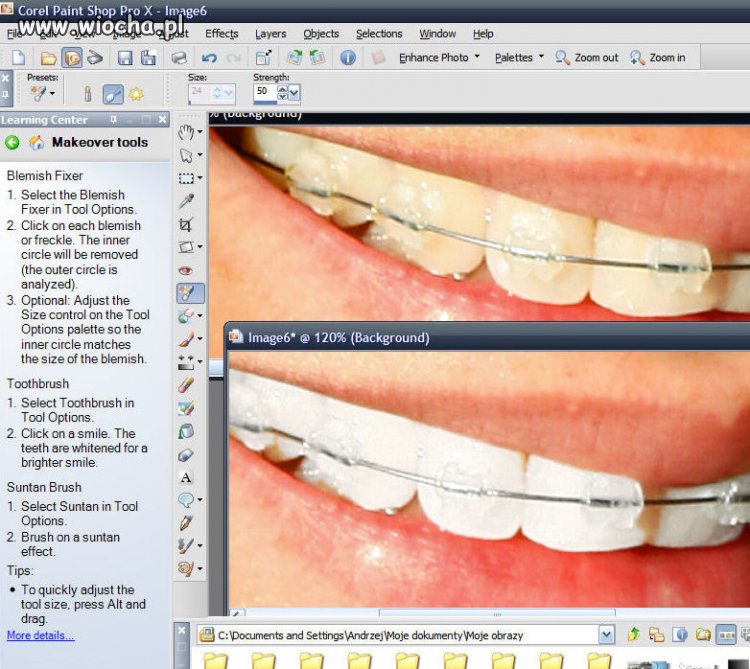Select the Dropper tool
This screenshot has height=669, width=750.
pos(186,201)
